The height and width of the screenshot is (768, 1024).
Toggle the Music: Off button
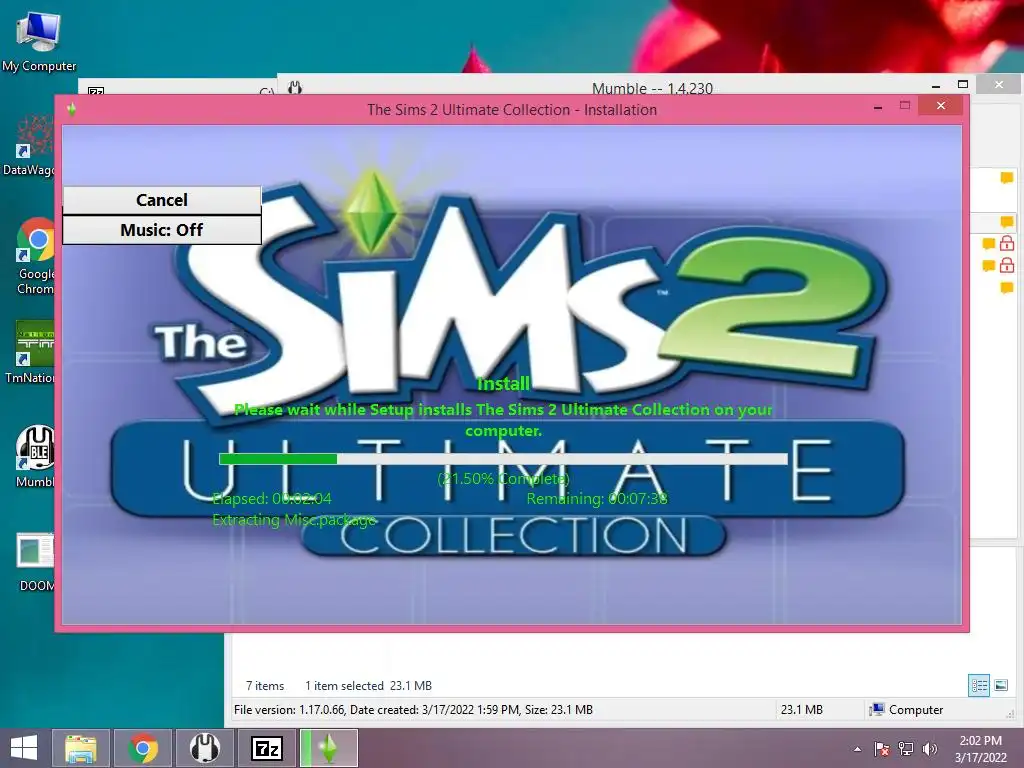(x=162, y=230)
